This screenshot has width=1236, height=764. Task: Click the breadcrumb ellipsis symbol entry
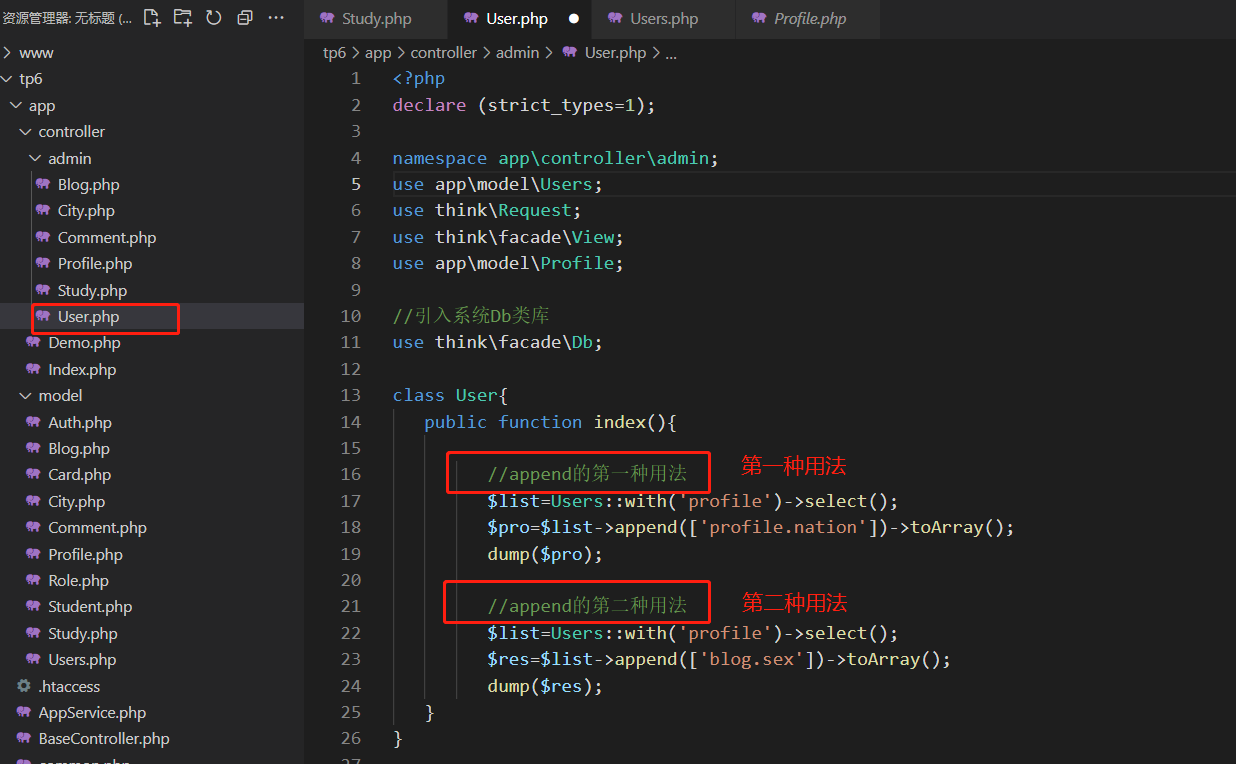click(x=671, y=53)
